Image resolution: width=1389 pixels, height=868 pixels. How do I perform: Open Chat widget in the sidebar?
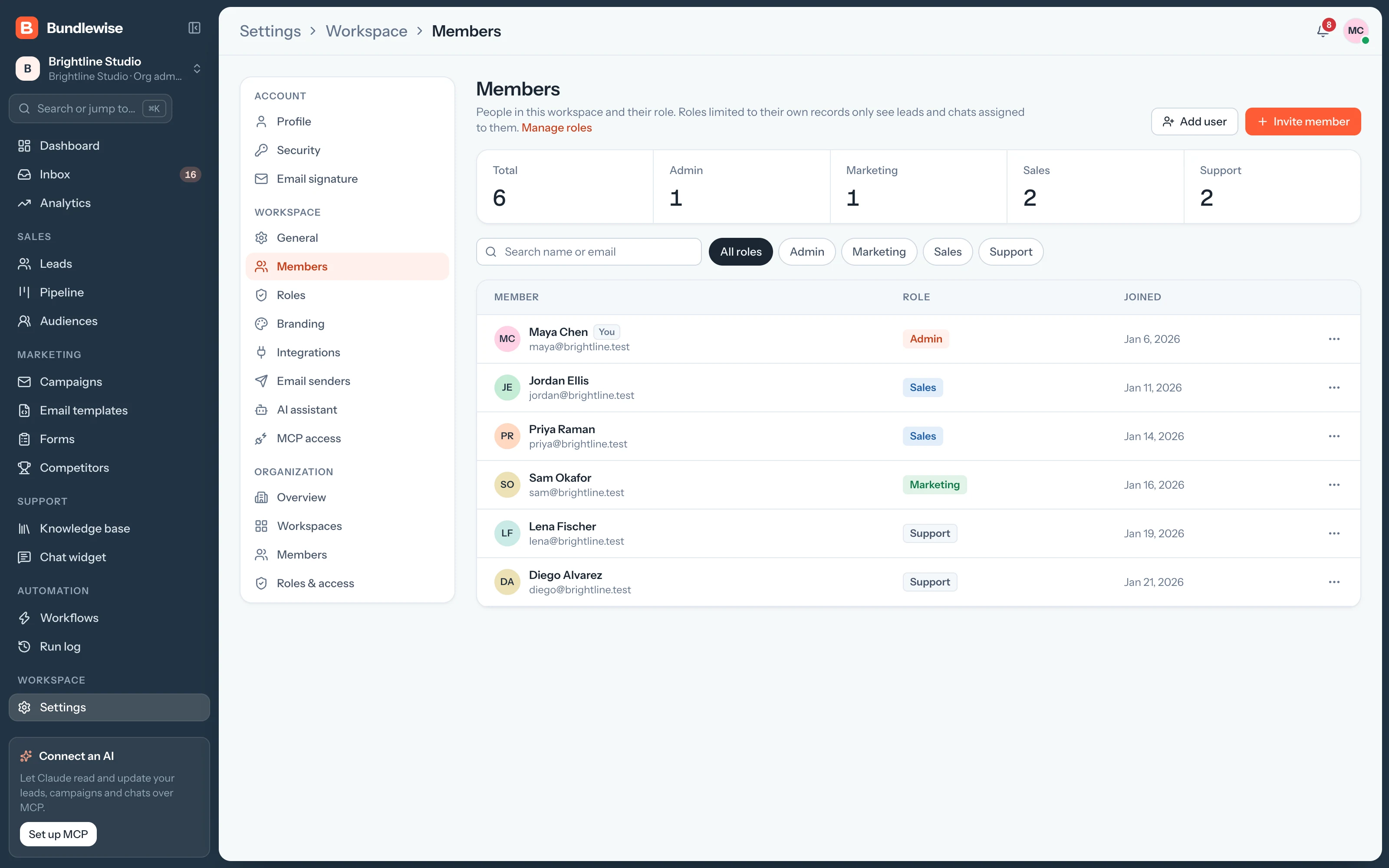[x=109, y=557]
